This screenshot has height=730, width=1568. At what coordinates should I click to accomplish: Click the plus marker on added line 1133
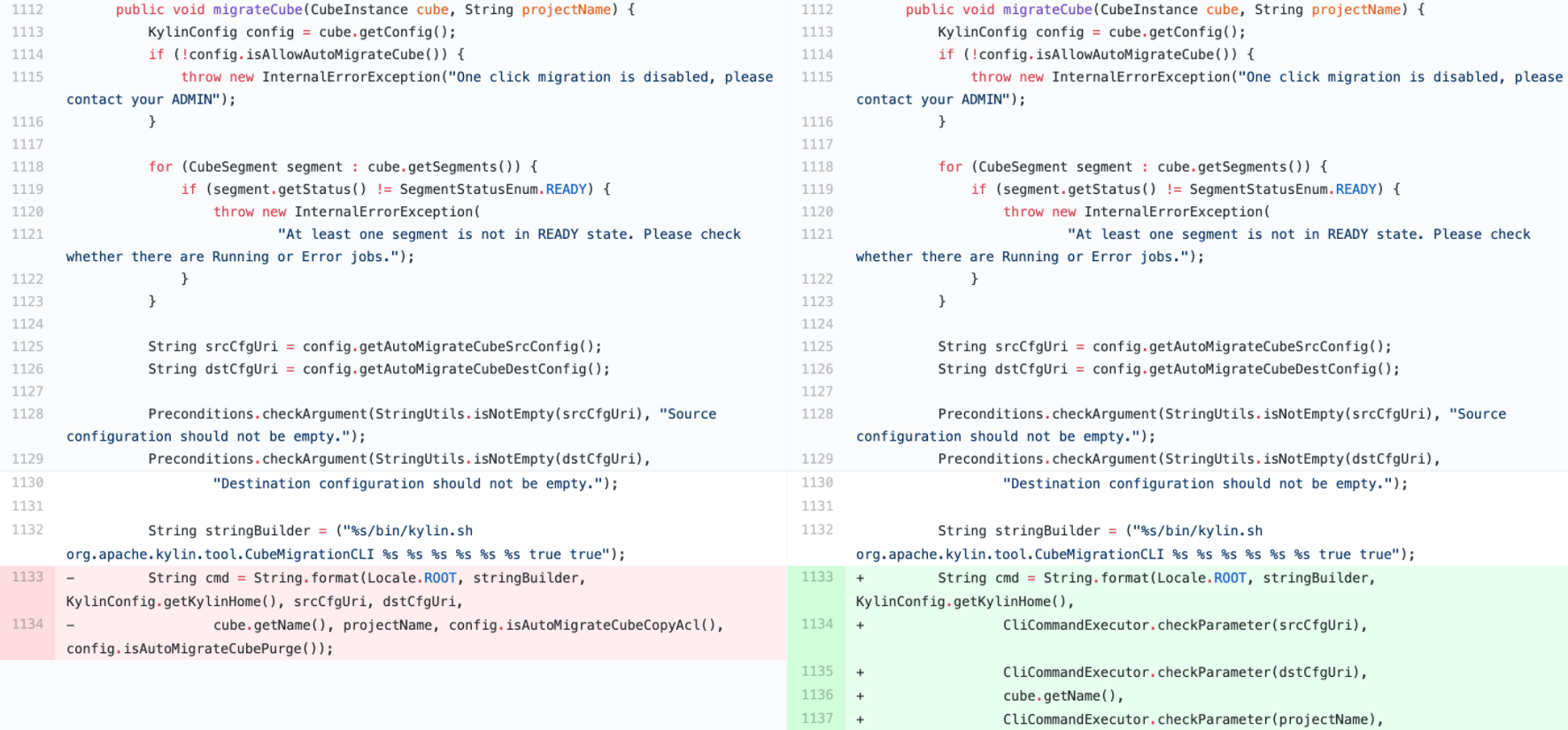[x=860, y=578]
